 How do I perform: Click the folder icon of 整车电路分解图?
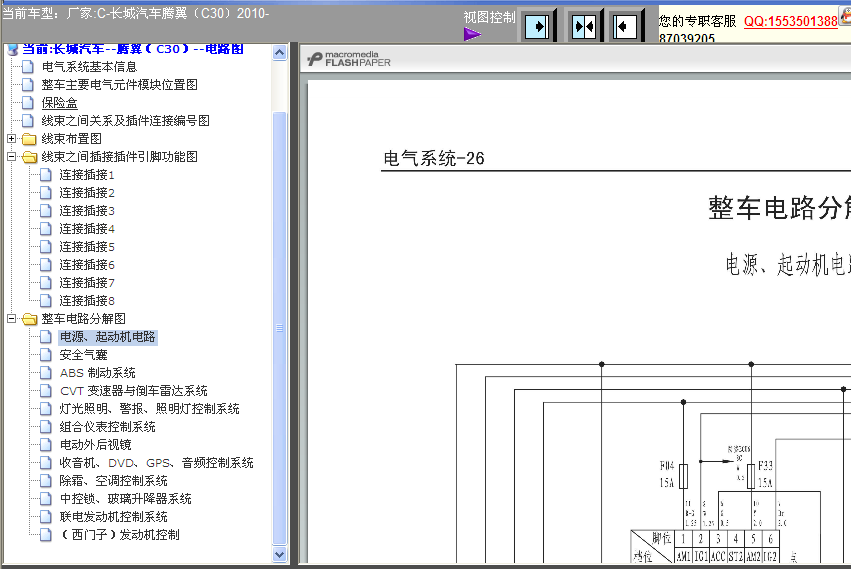coord(29,319)
